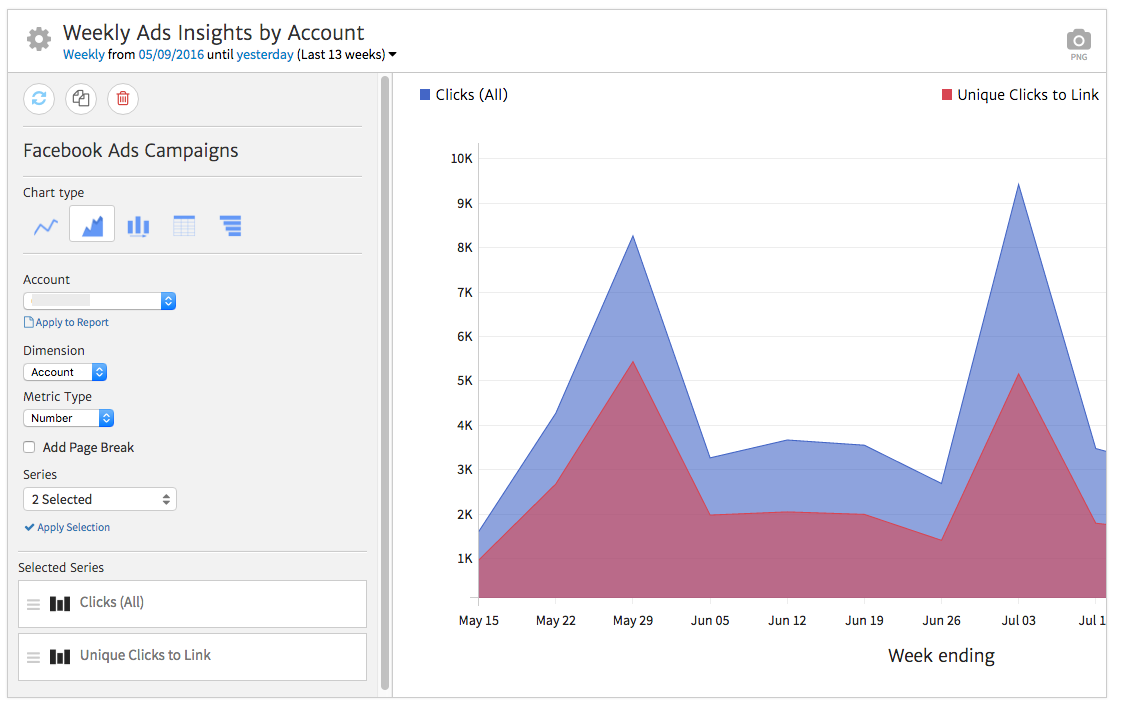1124x701 pixels.
Task: Toggle the Clicks (All) legend entry
Action: 463,94
